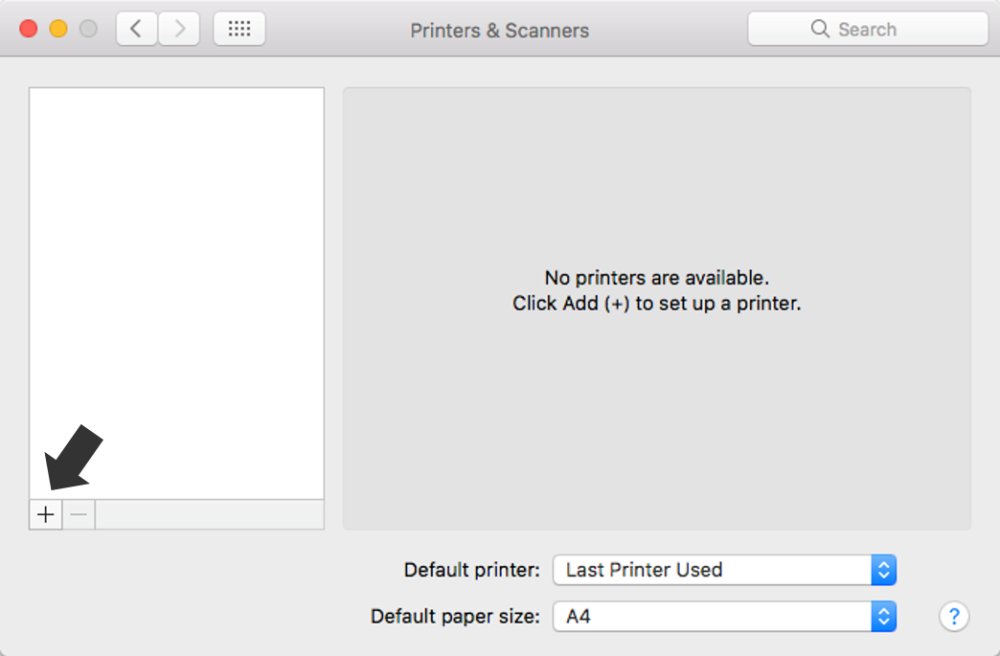
Task: Click the "No printers are available" message panel
Action: (657, 309)
